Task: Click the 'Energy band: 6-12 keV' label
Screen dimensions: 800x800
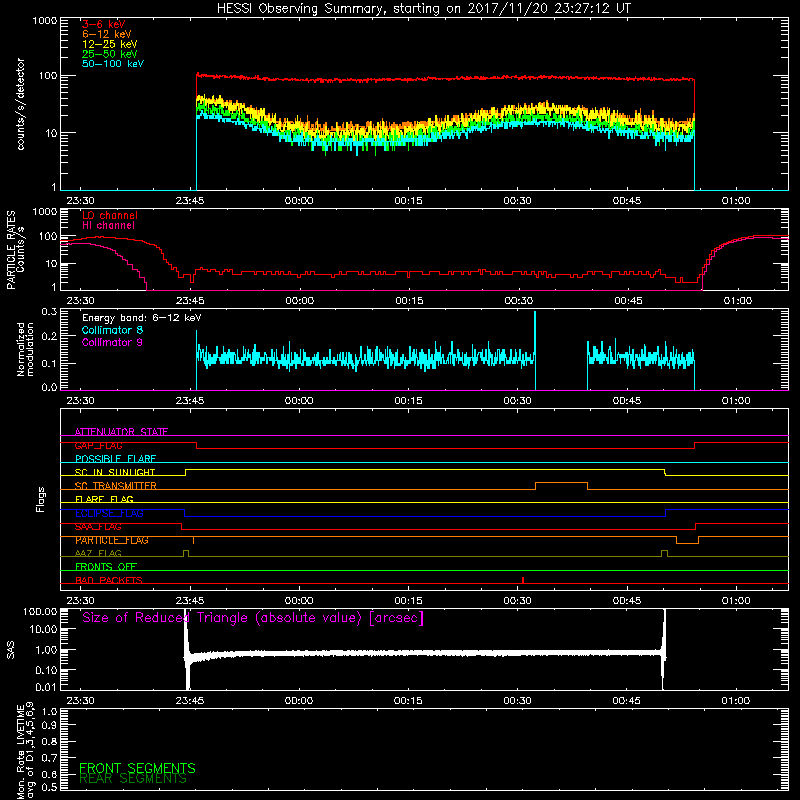Action: click(x=141, y=318)
